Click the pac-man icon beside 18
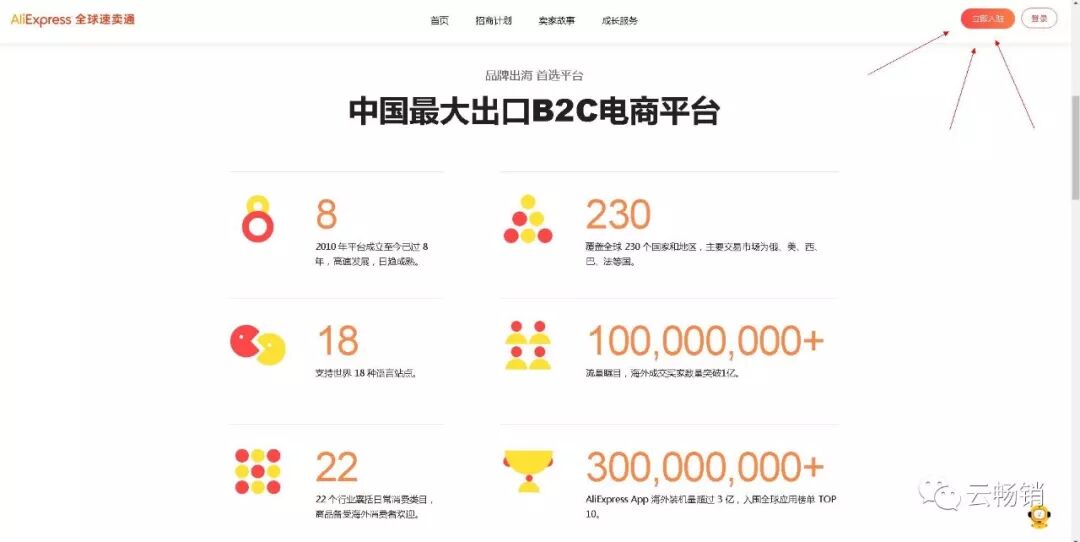1080x542 pixels. [258, 344]
